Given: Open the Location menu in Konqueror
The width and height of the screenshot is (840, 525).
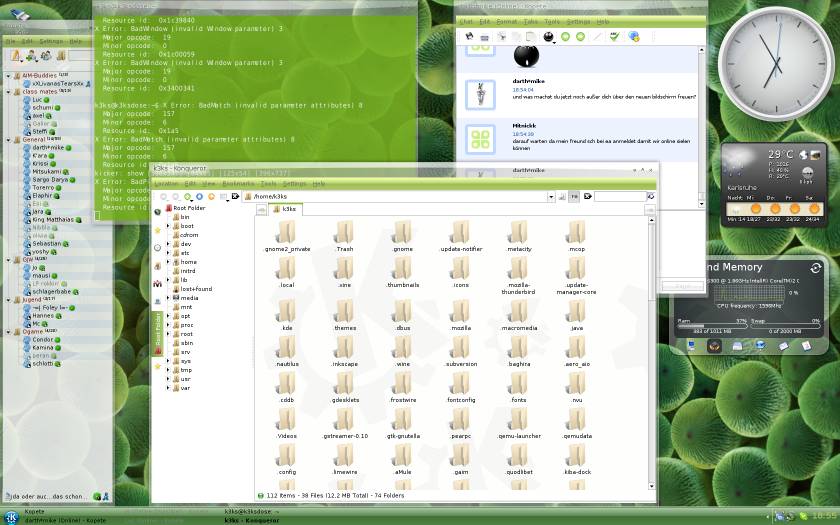Looking at the screenshot, I should [x=166, y=184].
